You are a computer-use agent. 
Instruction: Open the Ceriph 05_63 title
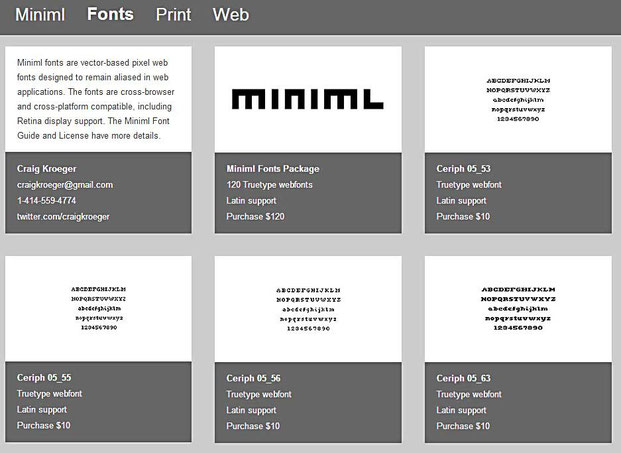click(463, 379)
